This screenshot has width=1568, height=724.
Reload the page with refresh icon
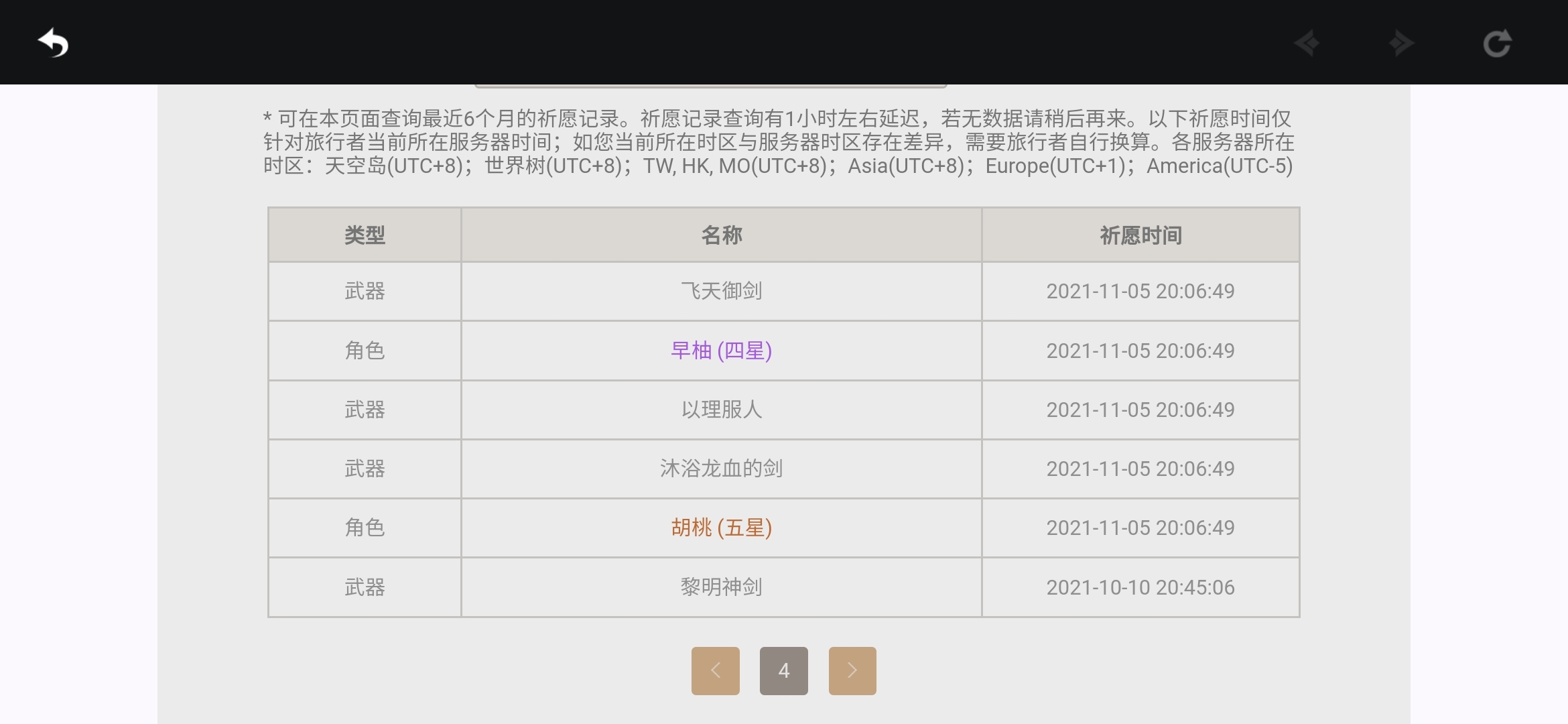pos(1497,44)
